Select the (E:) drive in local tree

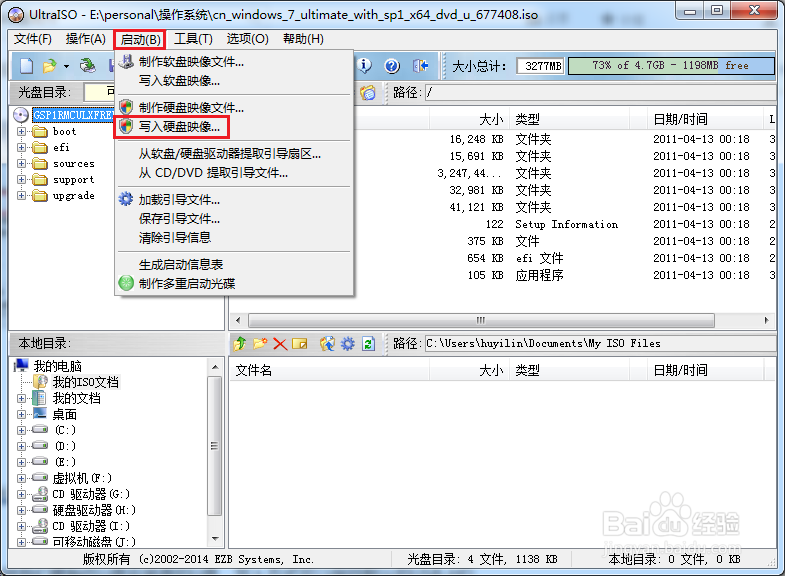pyautogui.click(x=65, y=462)
